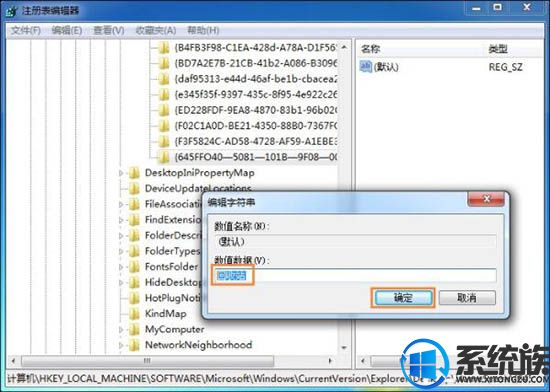Open the 文件(F) menu
The width and height of the screenshot is (550, 392).
coord(26,31)
